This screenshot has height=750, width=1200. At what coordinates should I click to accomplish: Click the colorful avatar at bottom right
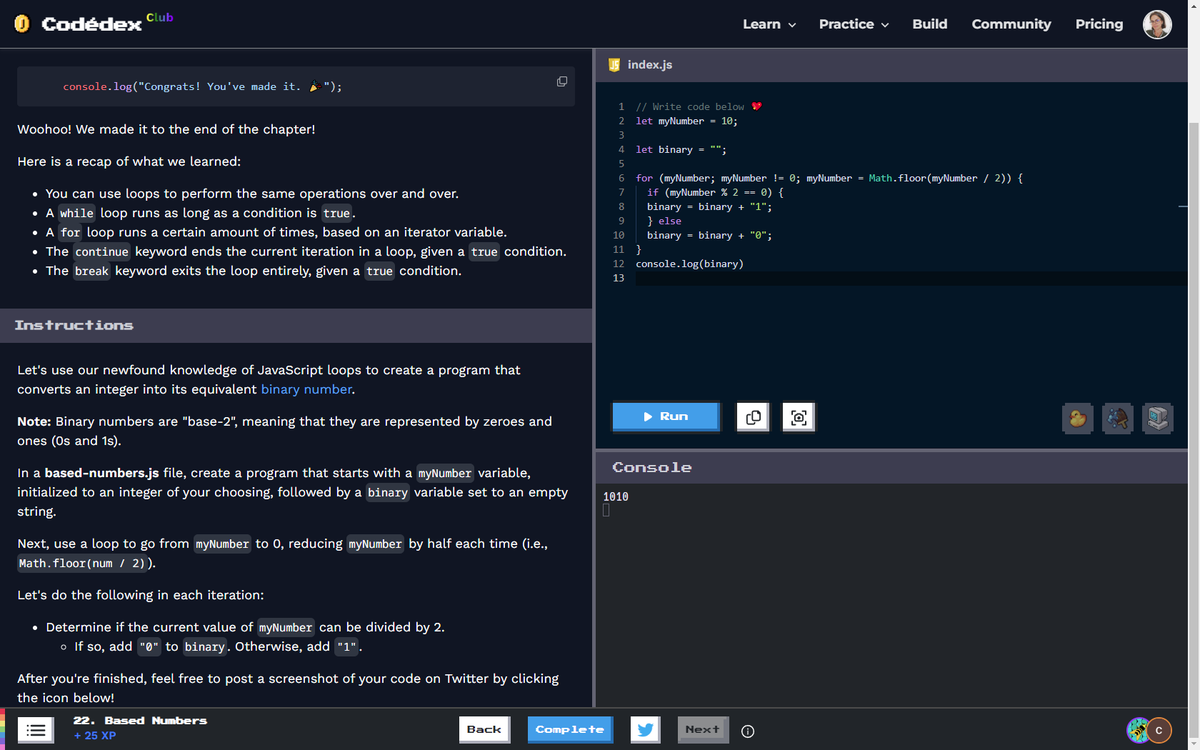point(1139,730)
